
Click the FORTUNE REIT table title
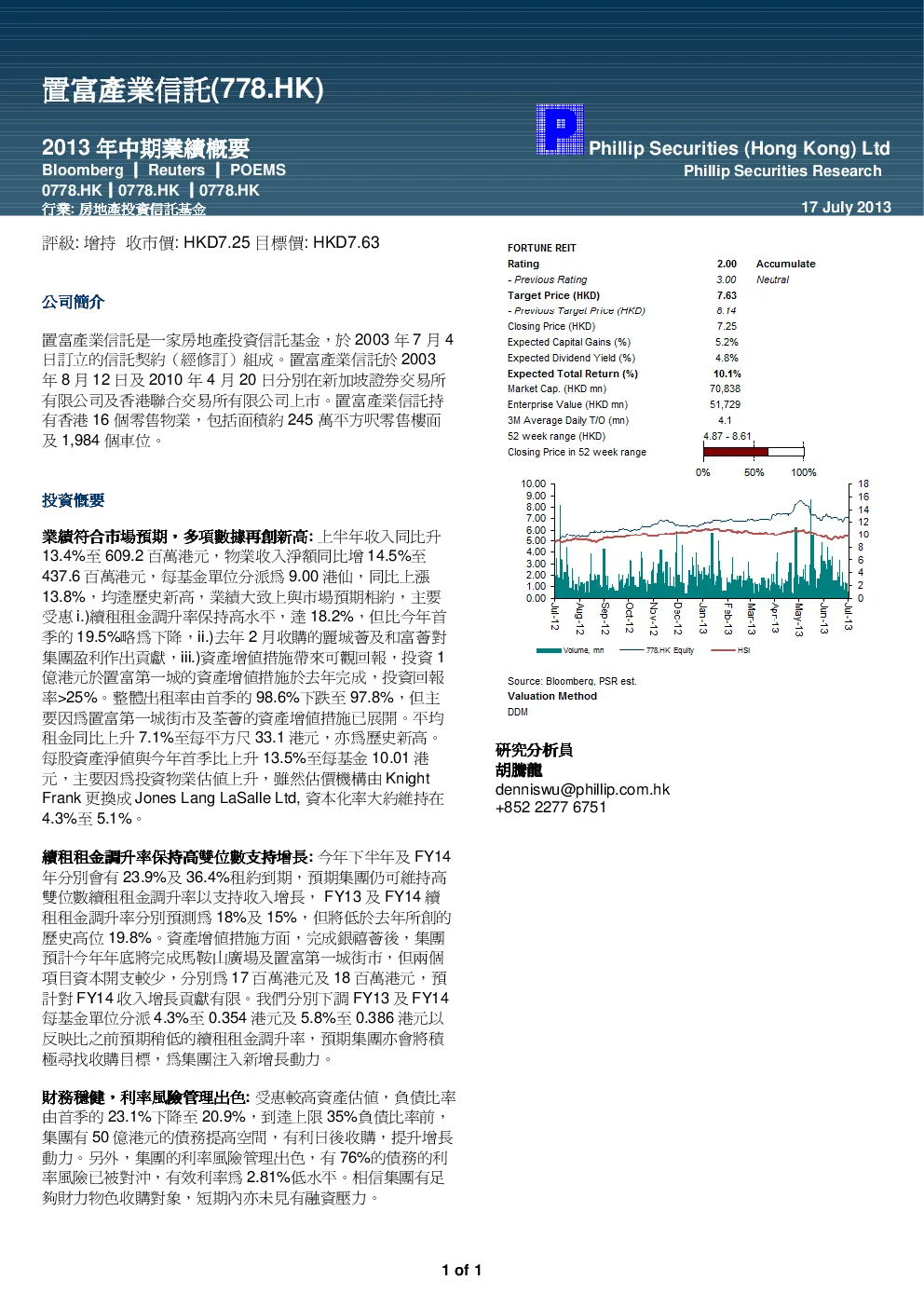click(x=542, y=248)
